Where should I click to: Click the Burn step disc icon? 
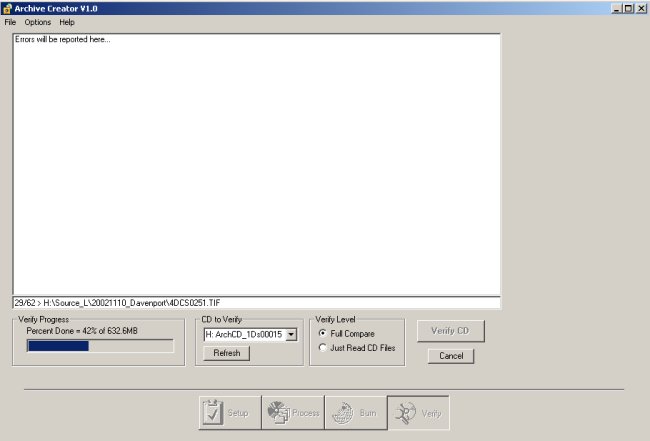tap(343, 413)
